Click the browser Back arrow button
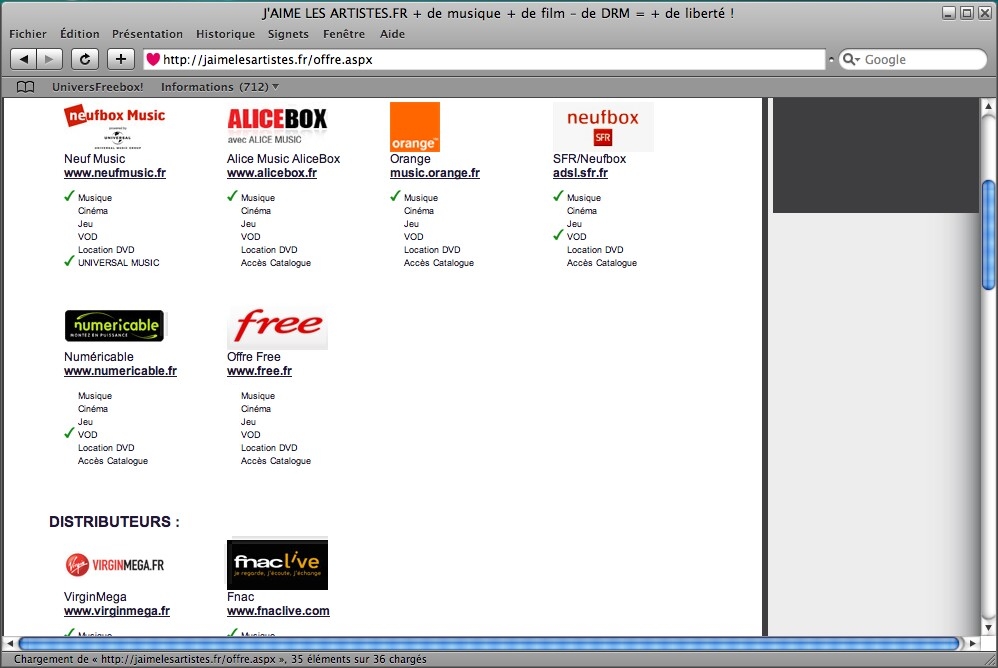Image resolution: width=998 pixels, height=668 pixels. pyautogui.click(x=25, y=59)
